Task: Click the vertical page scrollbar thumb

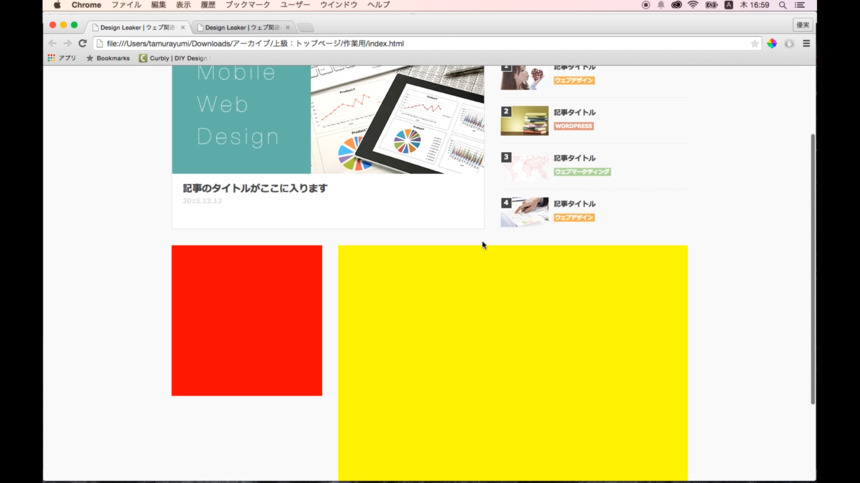Action: click(813, 269)
